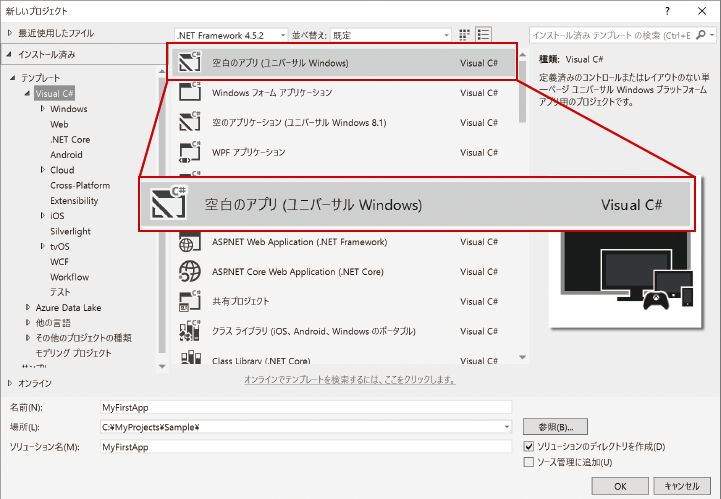Open the 場所 location path dropdown arrow

click(506, 427)
